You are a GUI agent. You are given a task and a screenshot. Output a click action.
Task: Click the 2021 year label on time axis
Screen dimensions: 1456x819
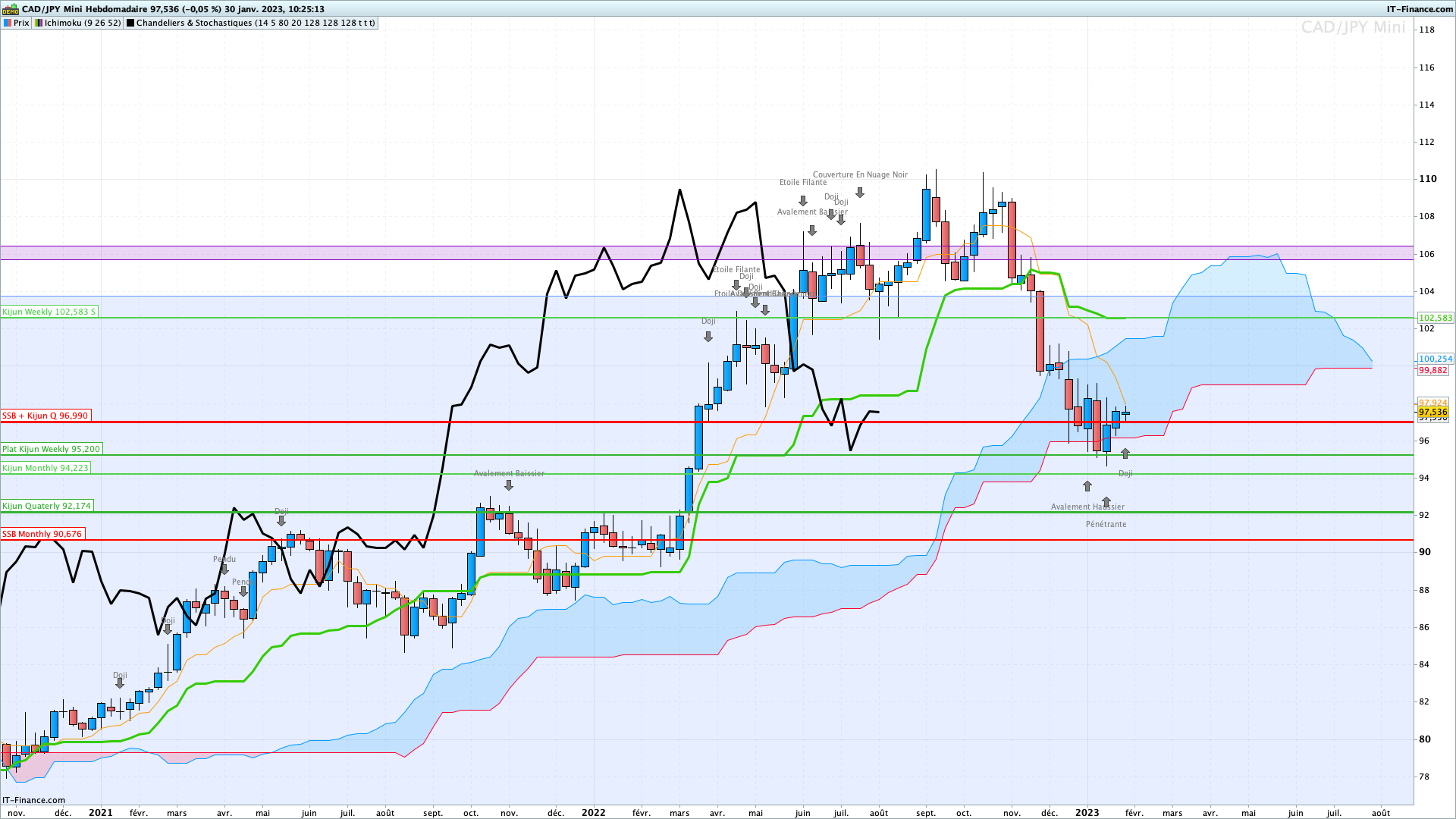101,813
